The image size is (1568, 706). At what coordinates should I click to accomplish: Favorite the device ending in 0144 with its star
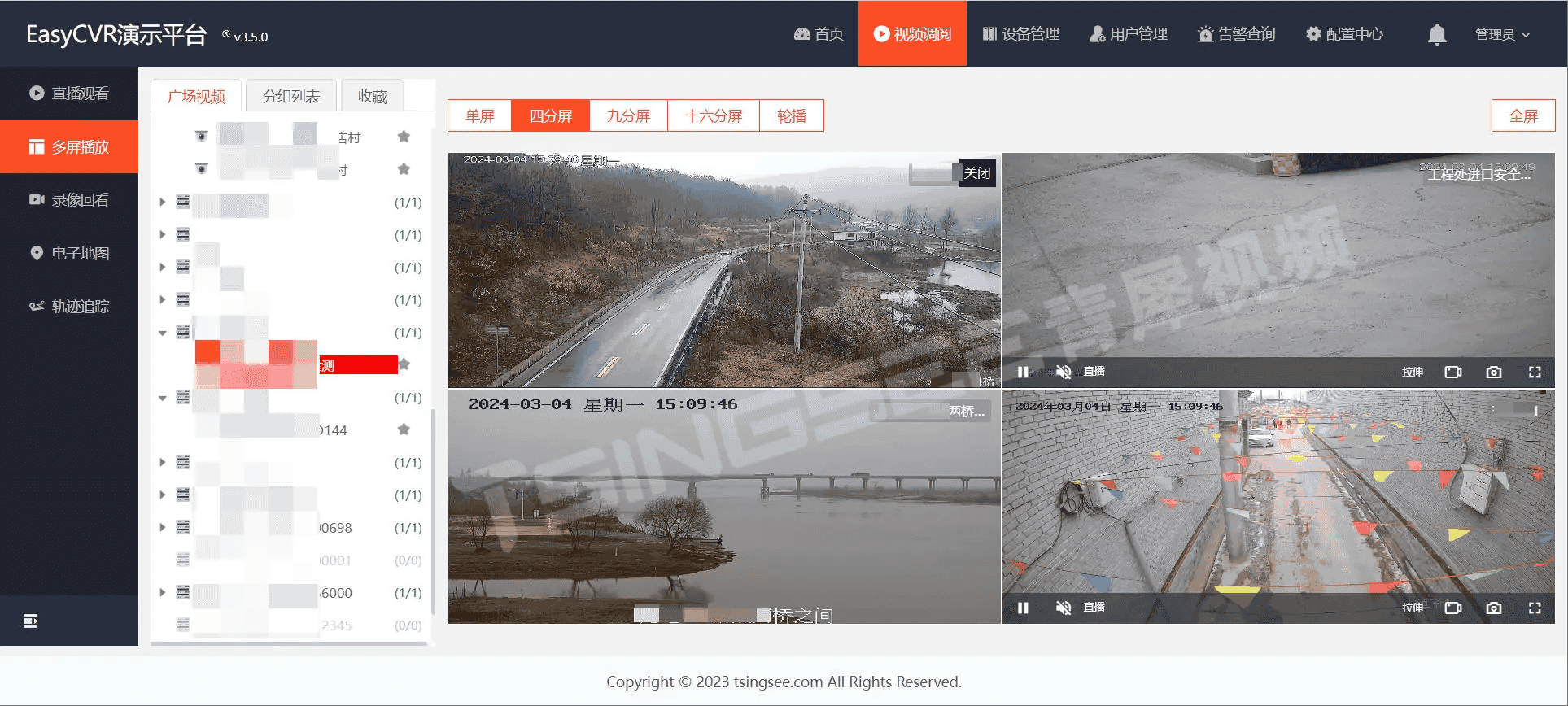tap(404, 429)
